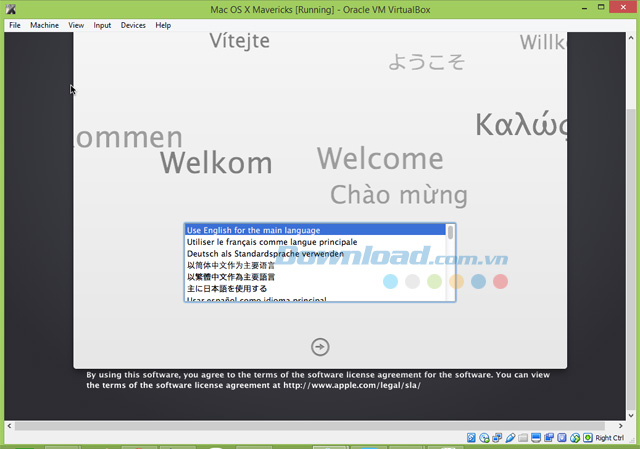Click the horizontal scrollbar left arrow
This screenshot has width=640, height=449.
pos(9,426)
